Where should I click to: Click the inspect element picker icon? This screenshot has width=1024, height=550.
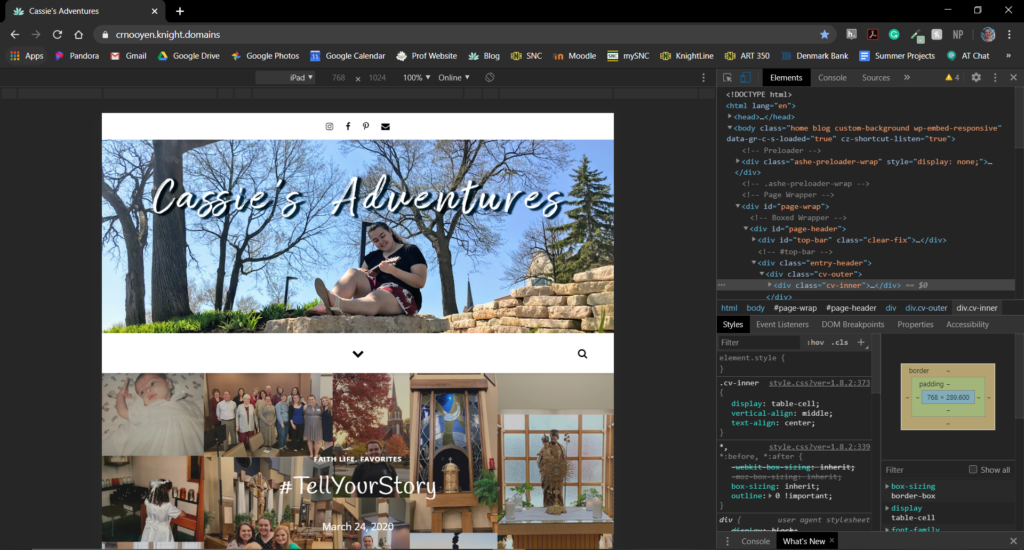[x=728, y=77]
